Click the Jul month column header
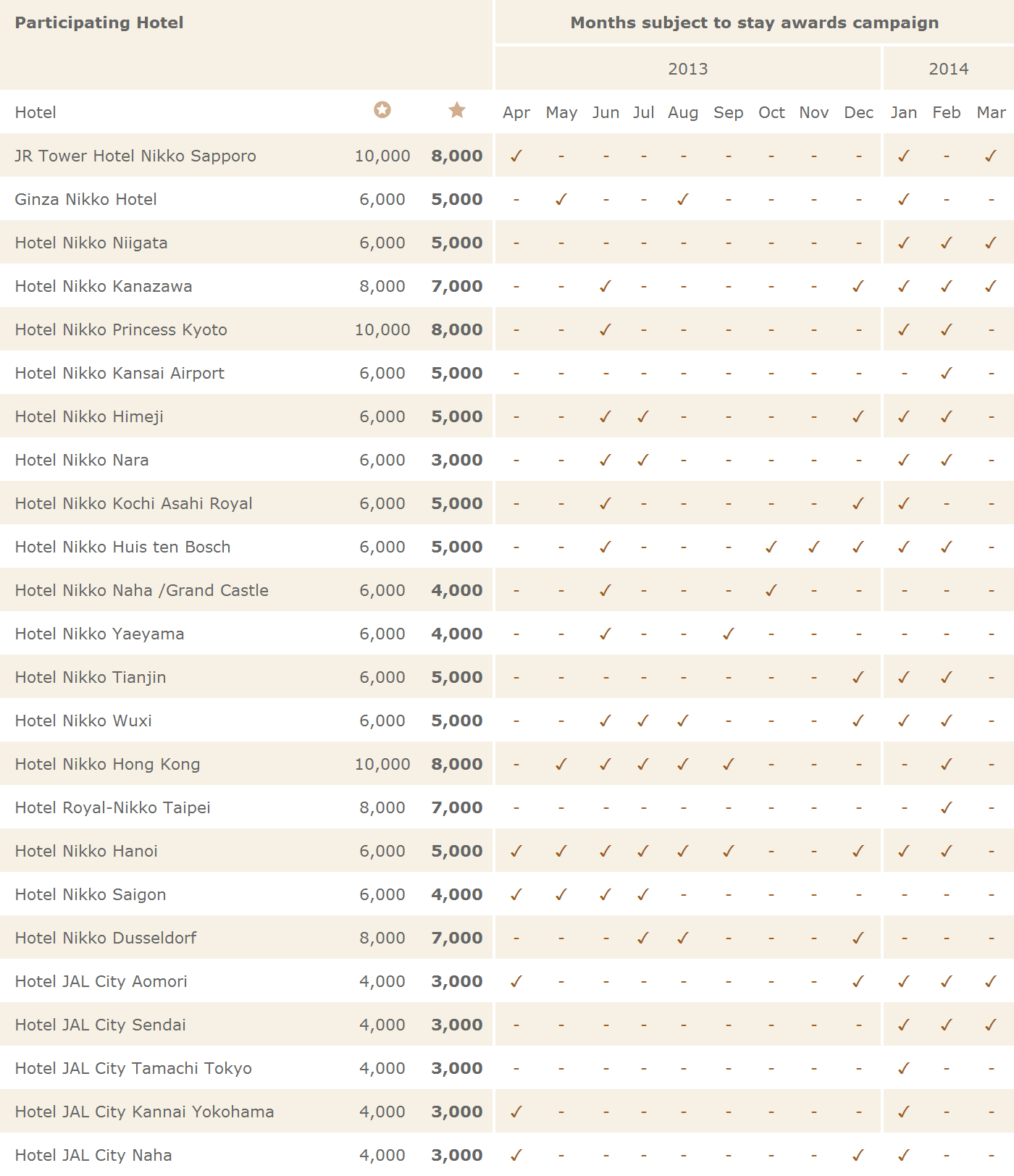Screen dimensions: 1014x1176 pos(643,112)
